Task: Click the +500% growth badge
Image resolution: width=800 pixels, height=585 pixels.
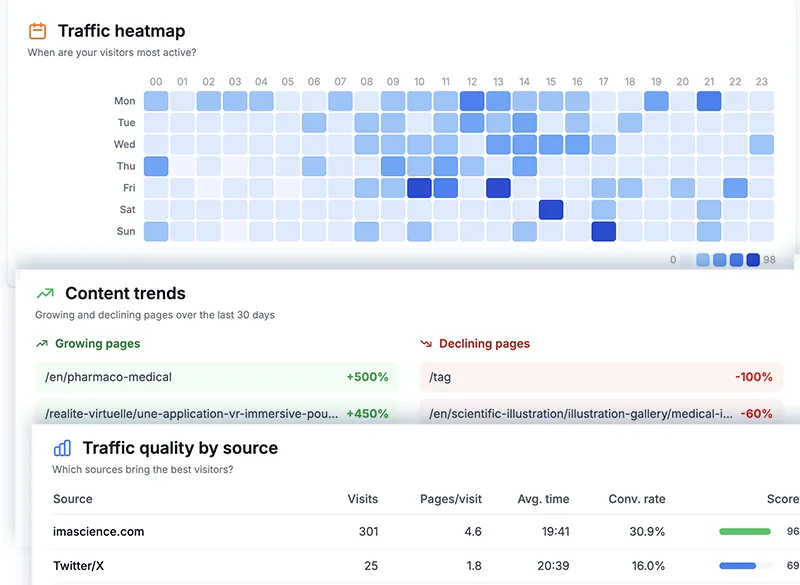Action: point(365,377)
